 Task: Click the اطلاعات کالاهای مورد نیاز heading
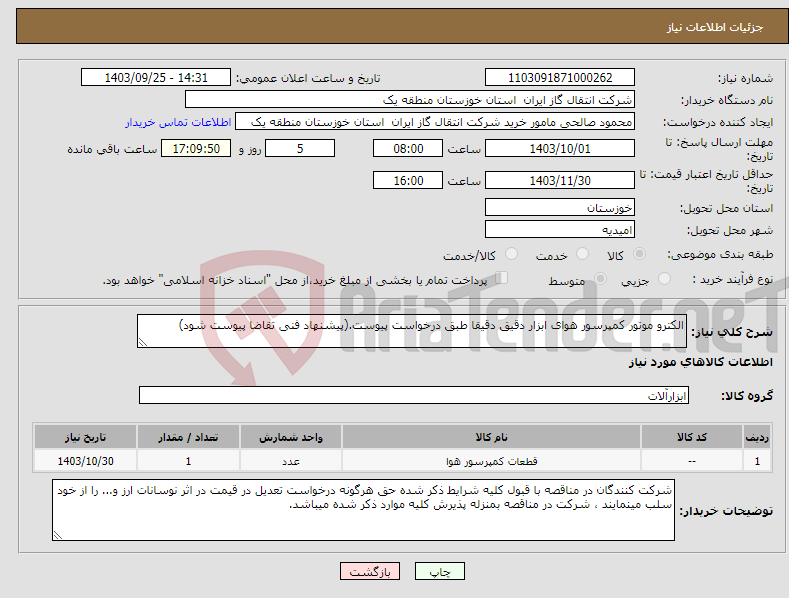tap(700, 362)
